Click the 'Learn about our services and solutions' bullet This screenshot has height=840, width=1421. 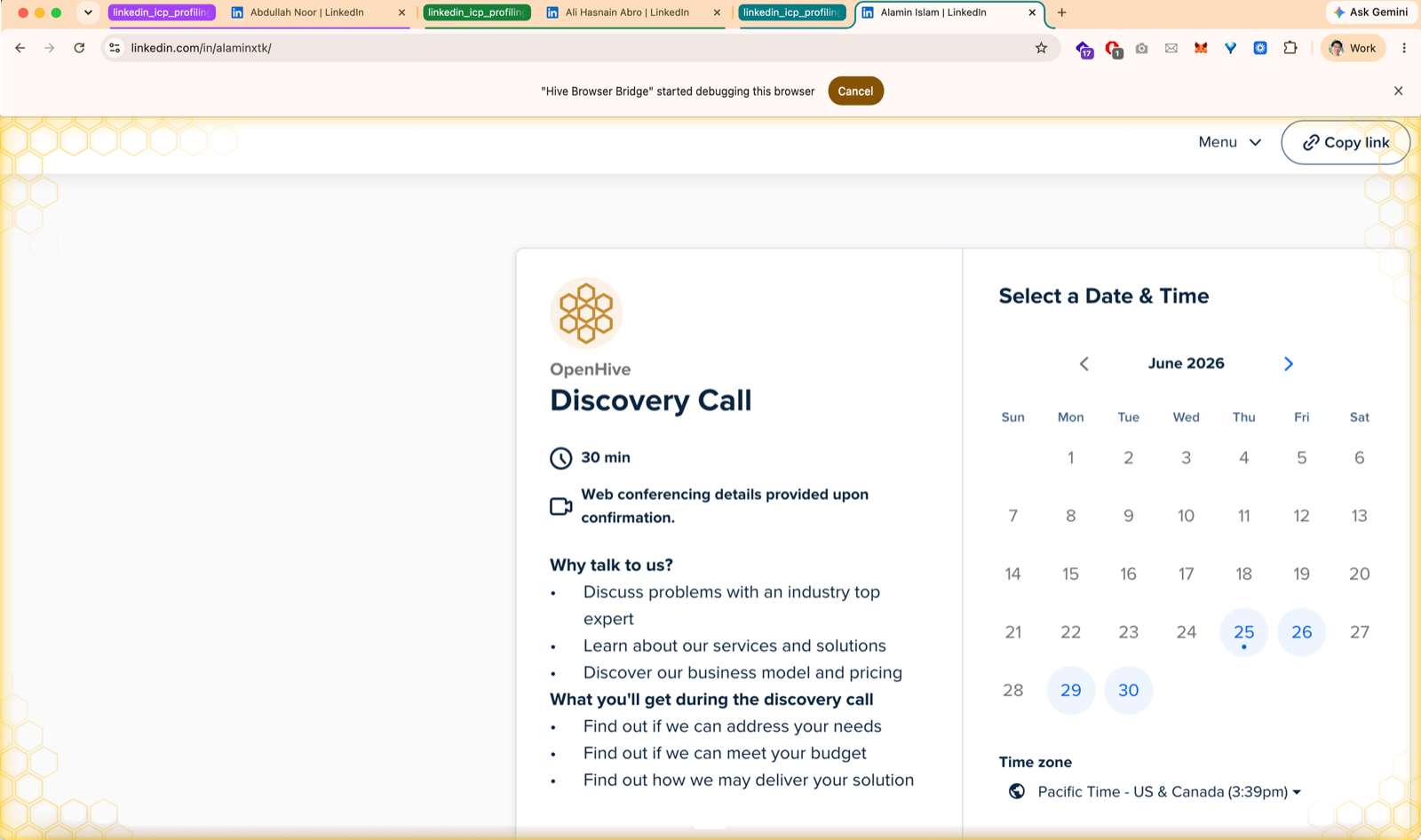click(734, 646)
